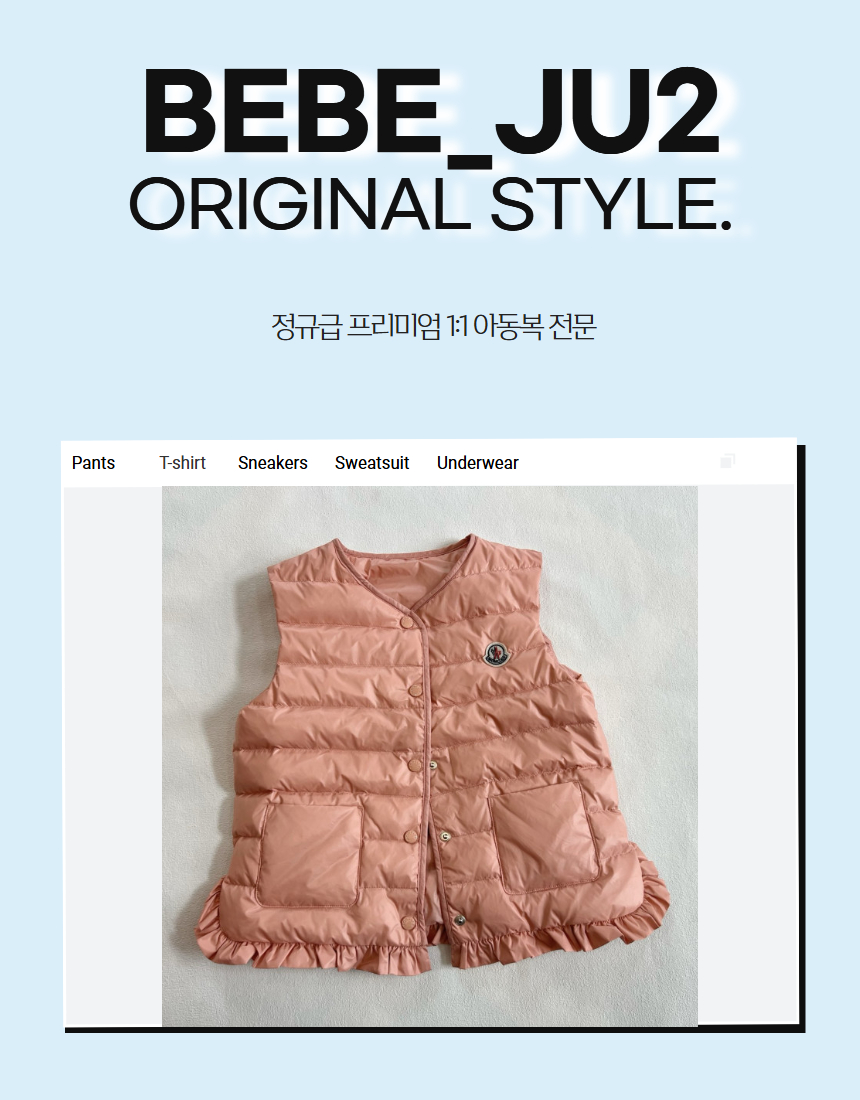Click the pink padded vest photo
The height and width of the screenshot is (1100, 860).
click(430, 756)
